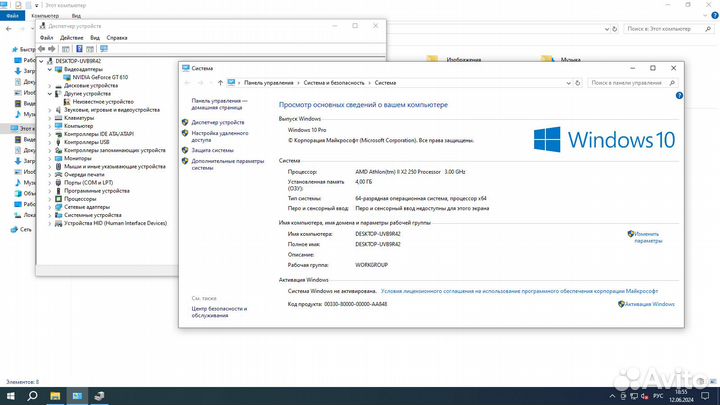Viewport: 720px width, 405px height.
Task: Click Изменить параметры link
Action: pyautogui.click(x=648, y=237)
